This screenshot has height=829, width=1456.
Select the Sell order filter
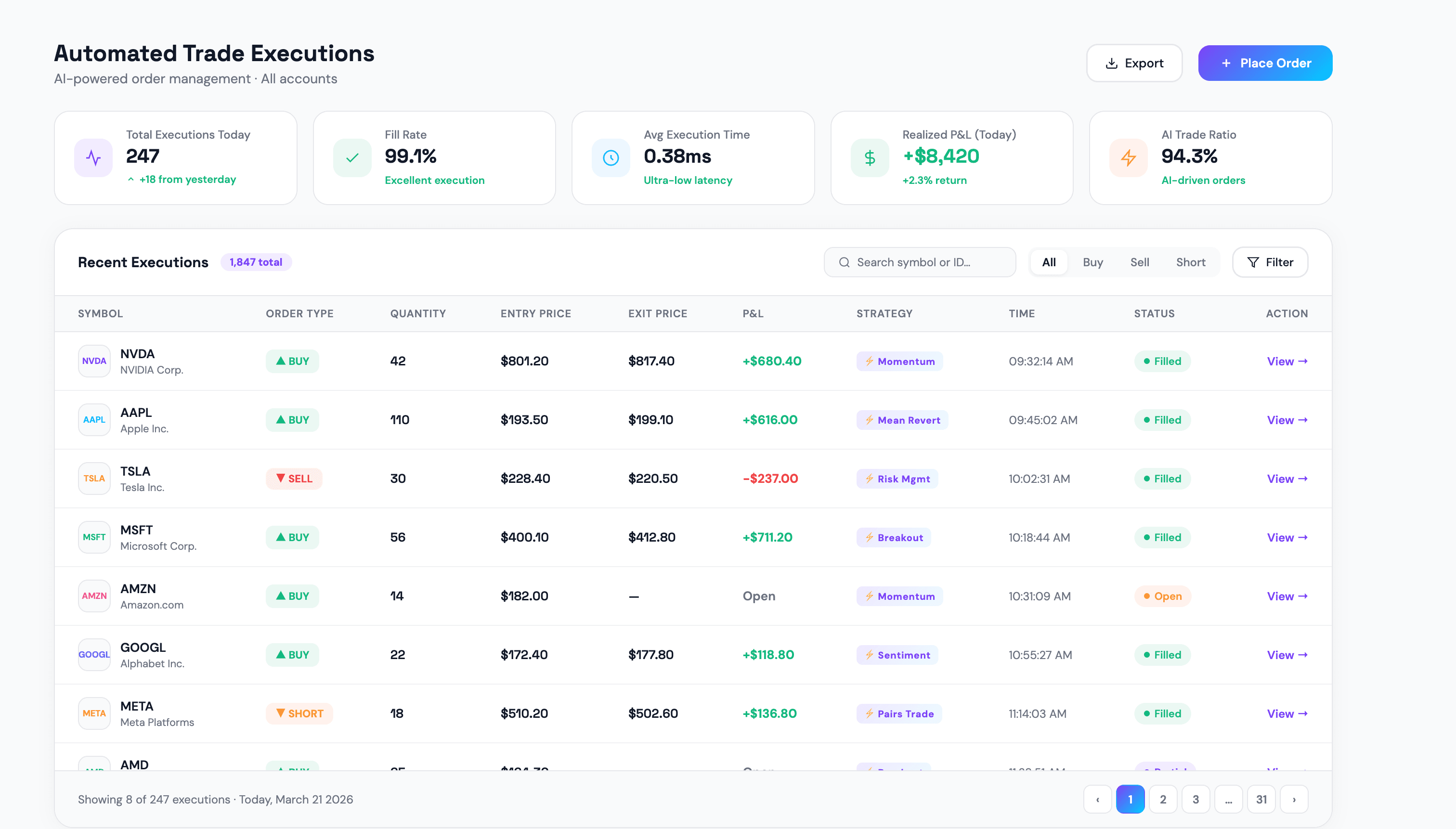point(1139,262)
